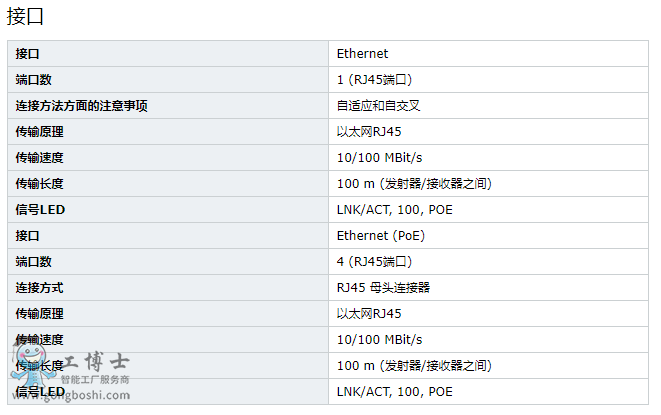Select the 1 (RJ45端口) cell
This screenshot has width=661, height=415.
(488, 80)
